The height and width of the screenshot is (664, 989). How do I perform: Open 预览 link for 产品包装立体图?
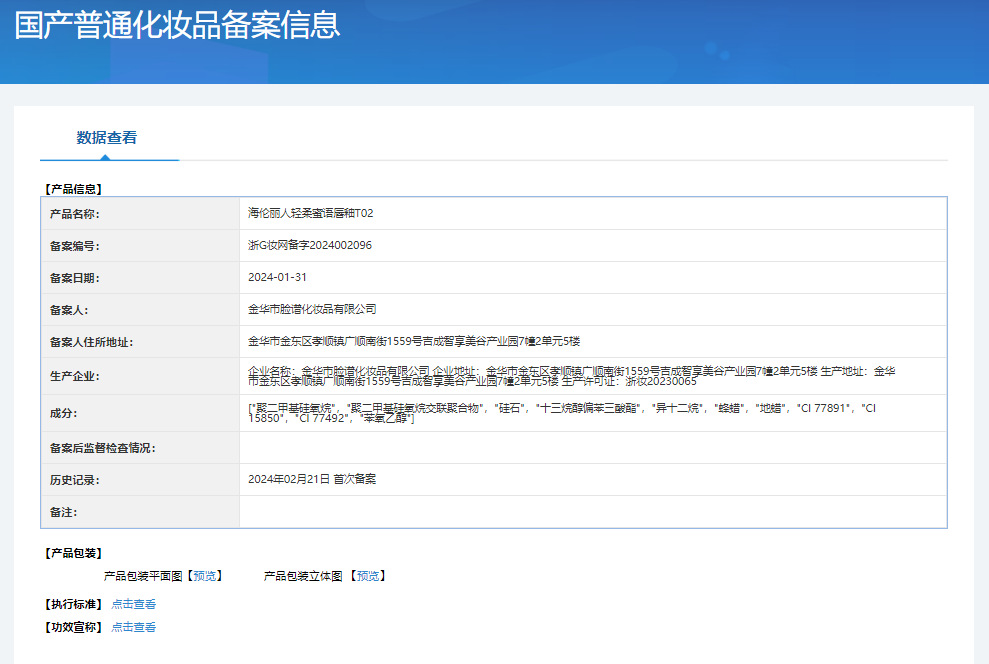click(x=367, y=576)
